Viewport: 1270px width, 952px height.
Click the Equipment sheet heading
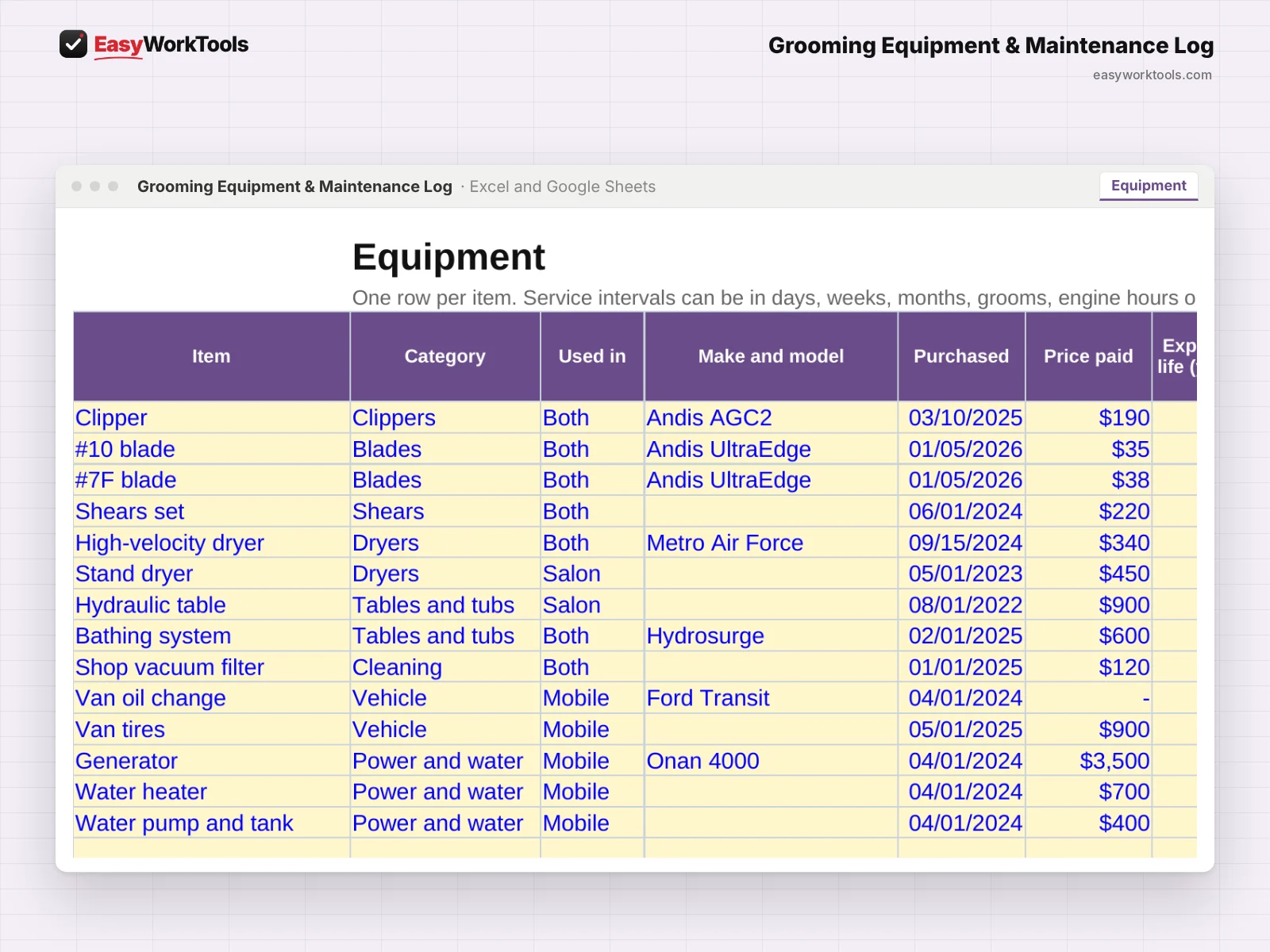448,257
